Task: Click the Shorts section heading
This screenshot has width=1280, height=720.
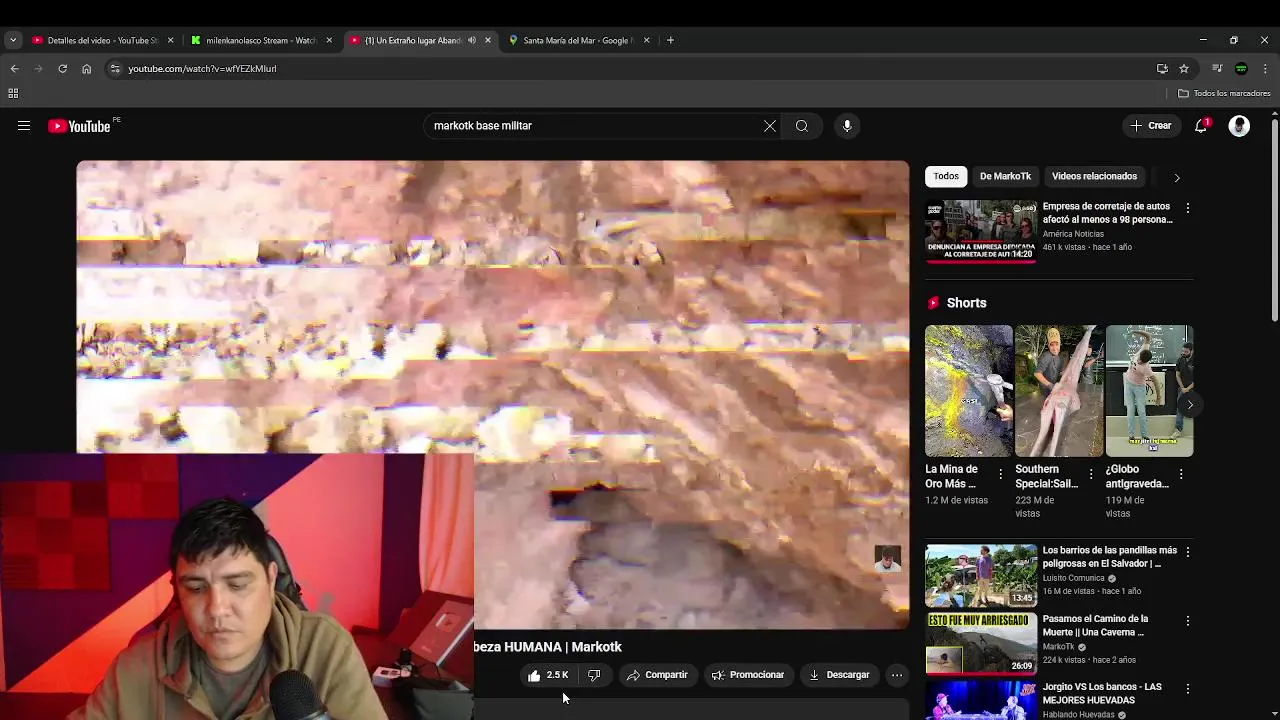Action: pyautogui.click(x=966, y=303)
